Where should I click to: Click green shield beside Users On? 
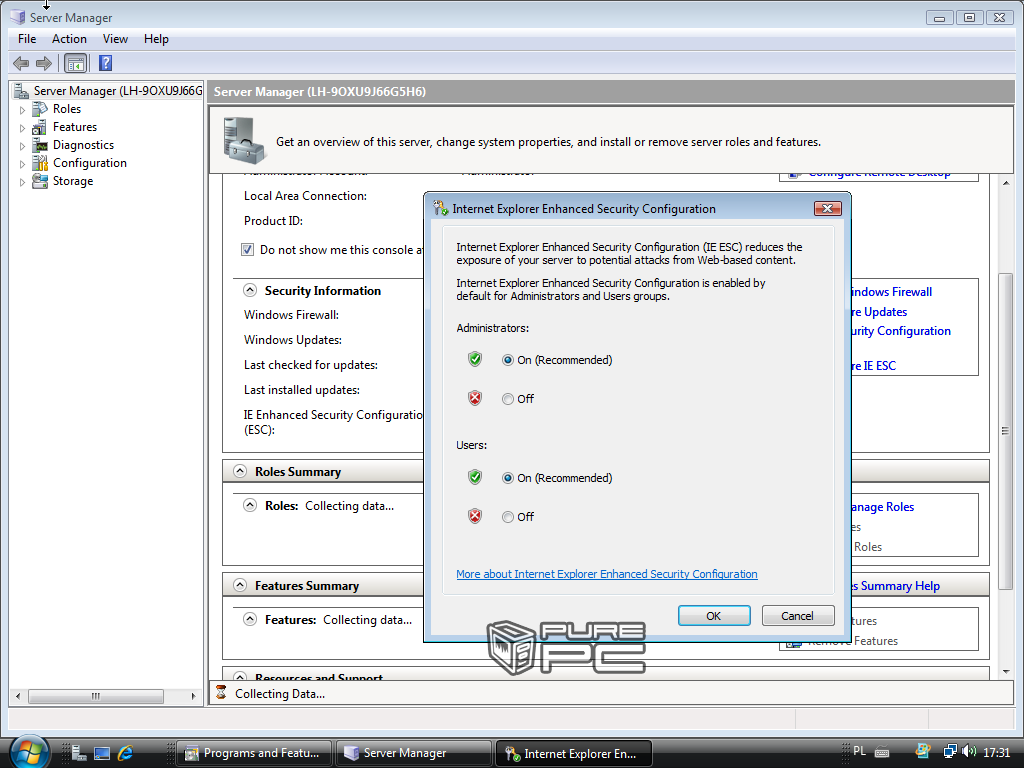click(475, 477)
